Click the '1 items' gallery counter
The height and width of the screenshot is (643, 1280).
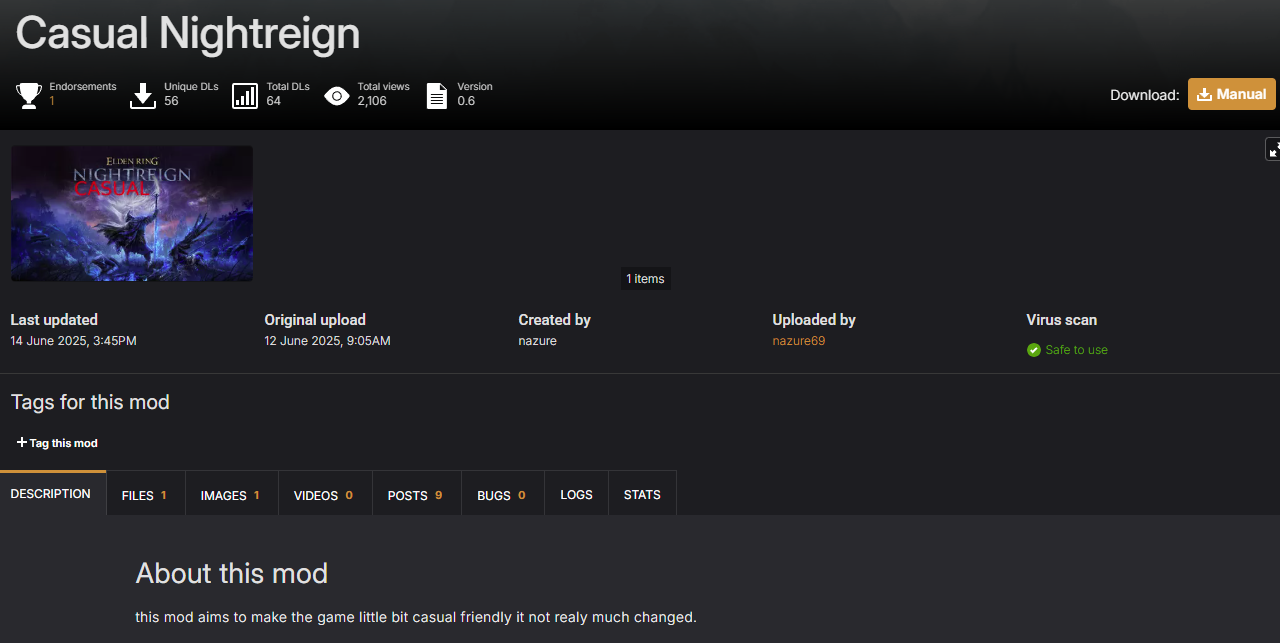[645, 279]
